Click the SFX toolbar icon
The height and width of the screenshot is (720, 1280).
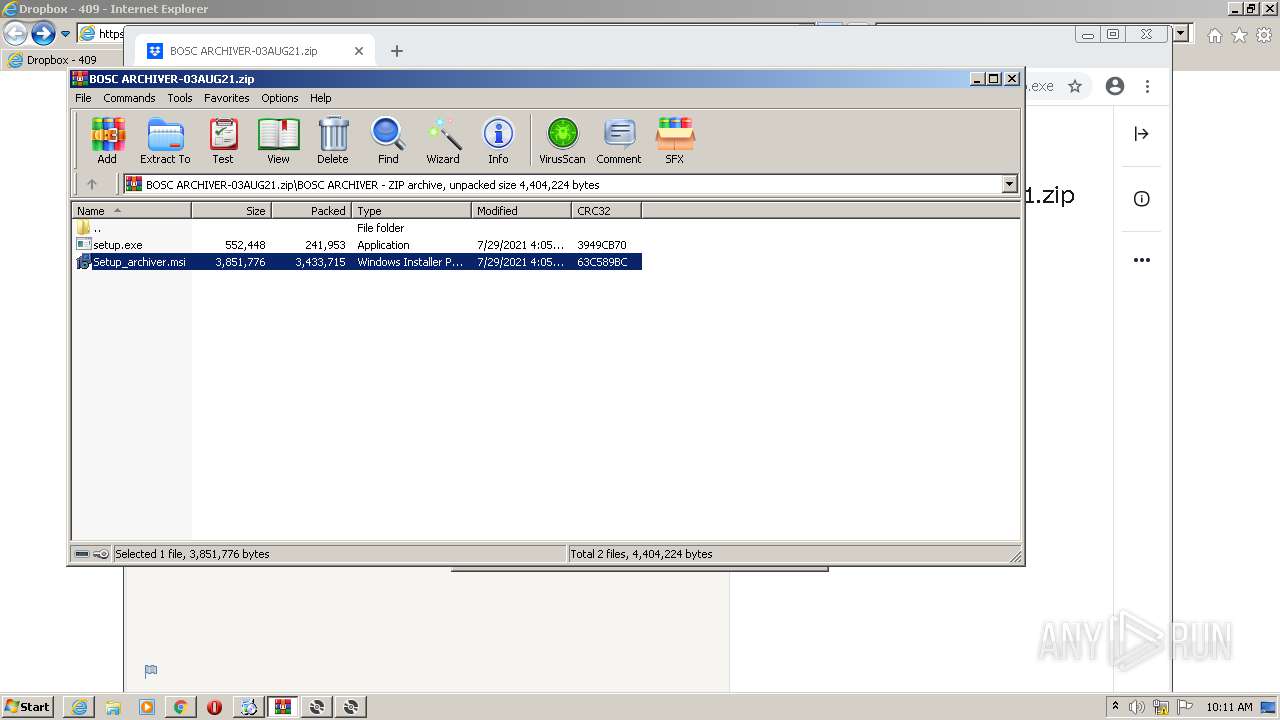(x=675, y=140)
